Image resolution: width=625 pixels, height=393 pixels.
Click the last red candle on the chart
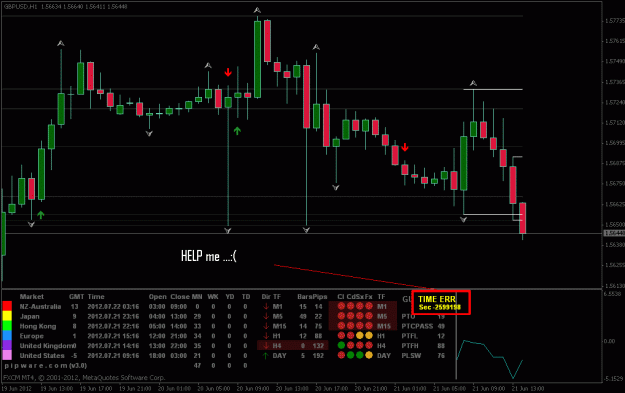pyautogui.click(x=523, y=218)
